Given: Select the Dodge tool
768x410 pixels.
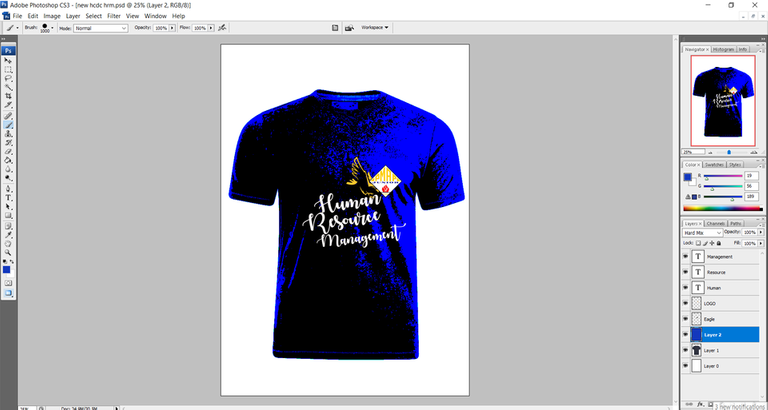Looking at the screenshot, I should click(x=8, y=178).
